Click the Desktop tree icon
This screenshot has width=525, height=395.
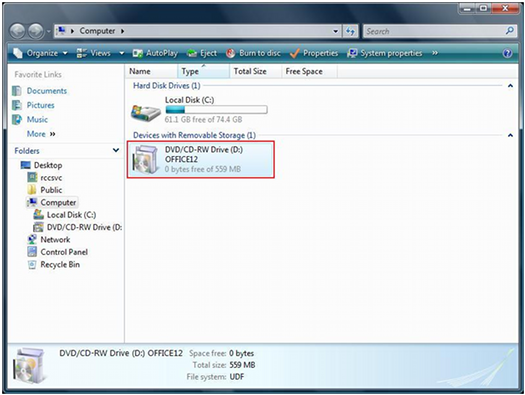[x=25, y=165]
